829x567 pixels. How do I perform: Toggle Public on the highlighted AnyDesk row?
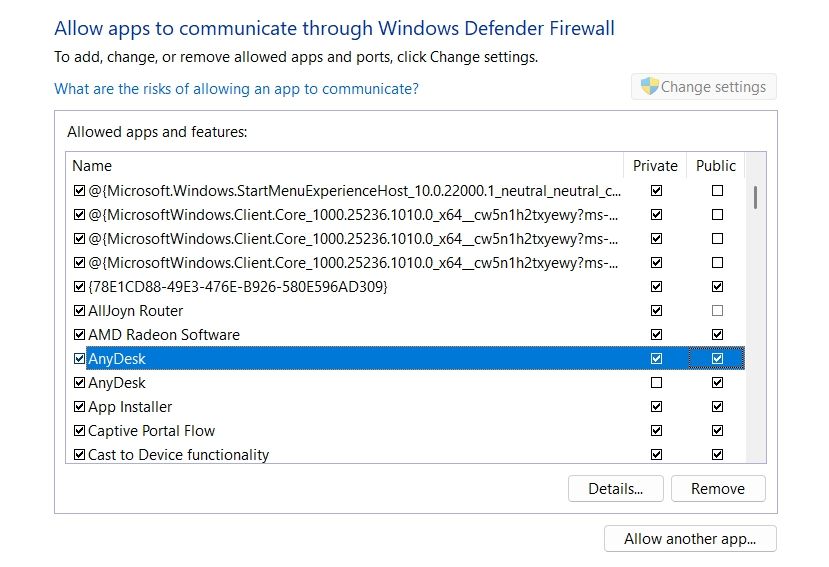pyautogui.click(x=717, y=359)
